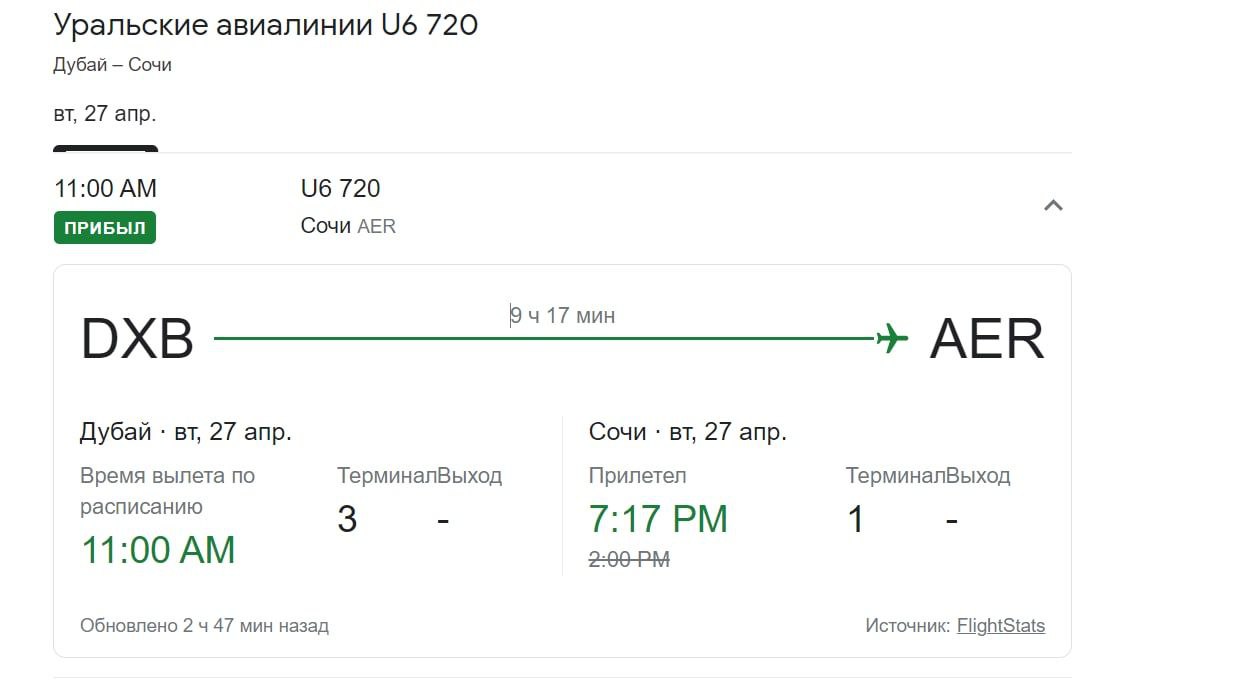Click the 9 ч 17 мин duration
The width and height of the screenshot is (1250, 696).
click(x=563, y=316)
